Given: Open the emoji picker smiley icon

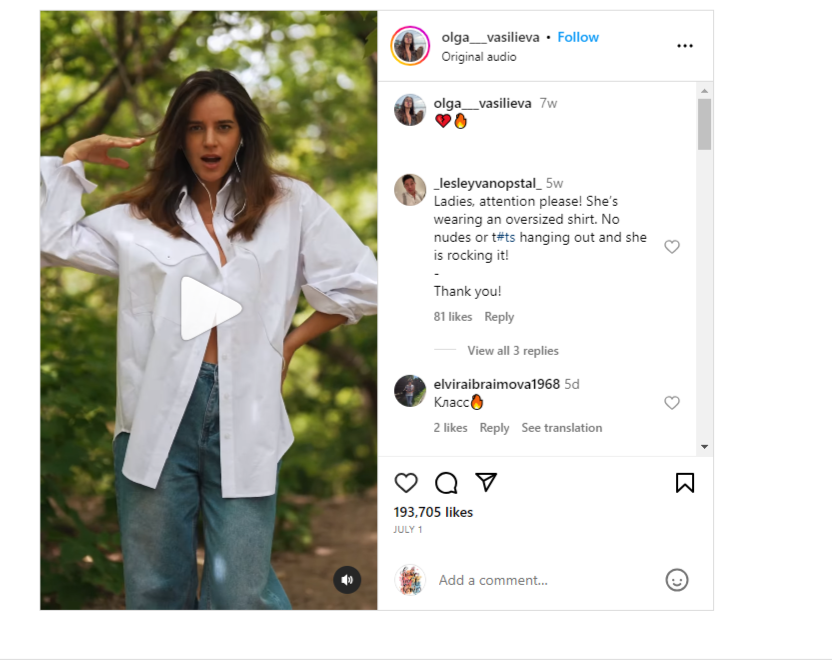Looking at the screenshot, I should coord(677,580).
